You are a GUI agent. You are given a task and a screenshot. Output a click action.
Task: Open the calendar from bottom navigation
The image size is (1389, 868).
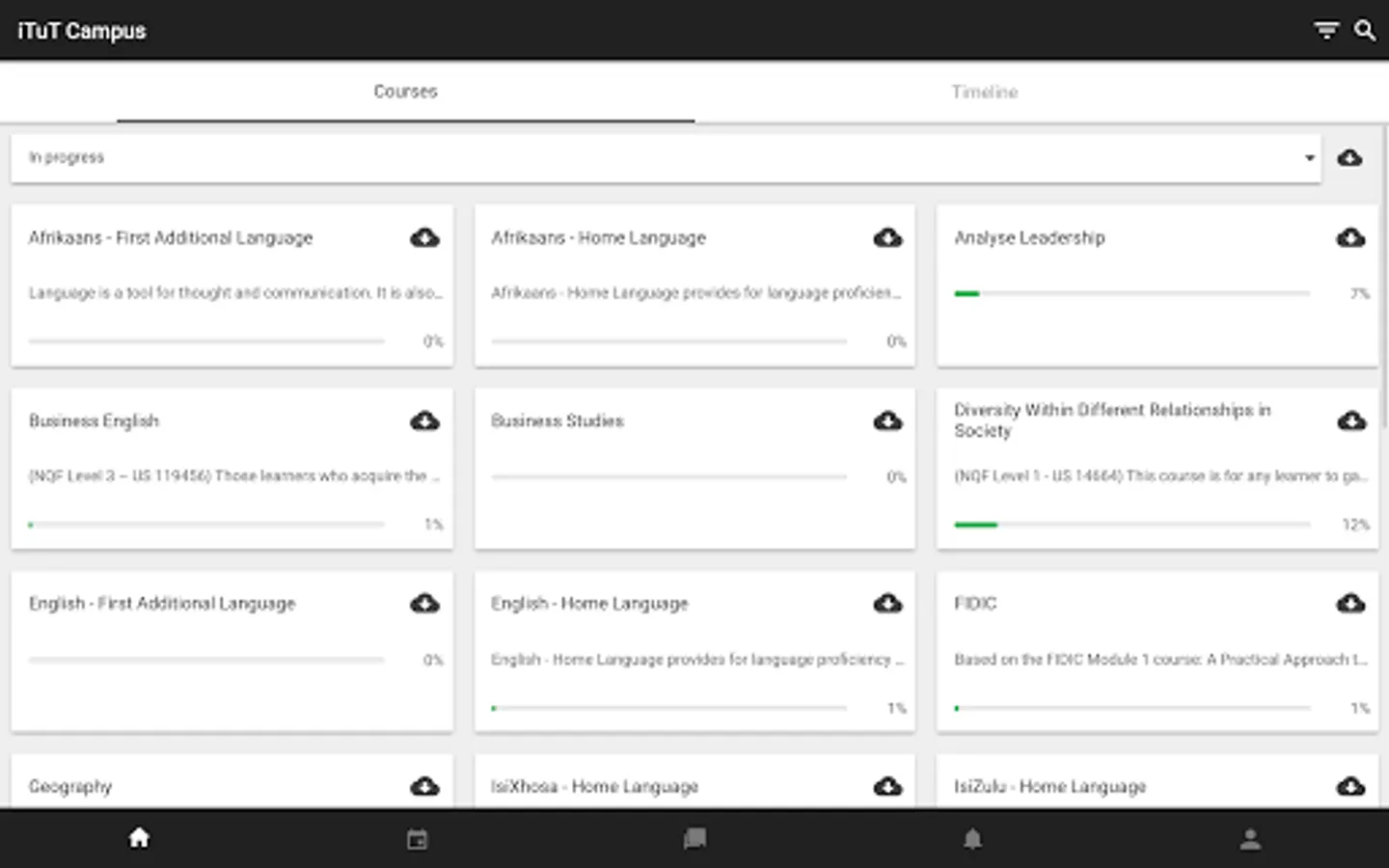tap(417, 839)
